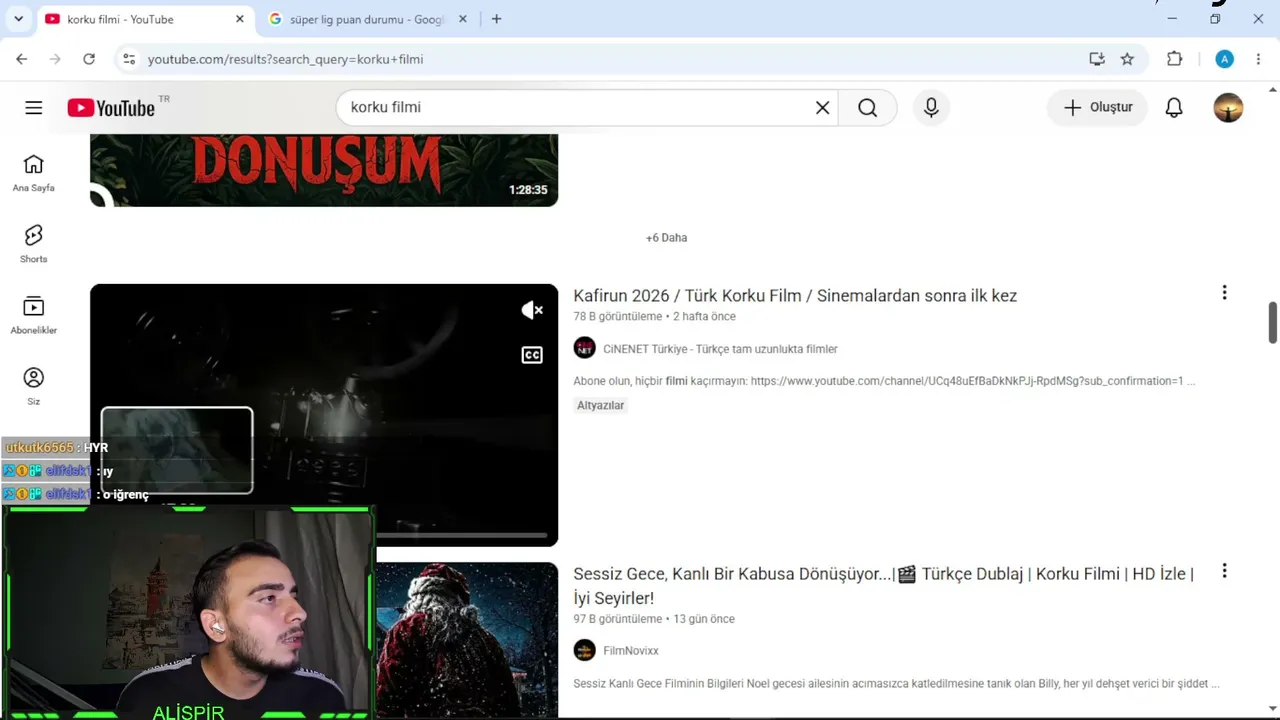1280x720 pixels.
Task: Start voice search with the microphone
Action: coord(931,108)
